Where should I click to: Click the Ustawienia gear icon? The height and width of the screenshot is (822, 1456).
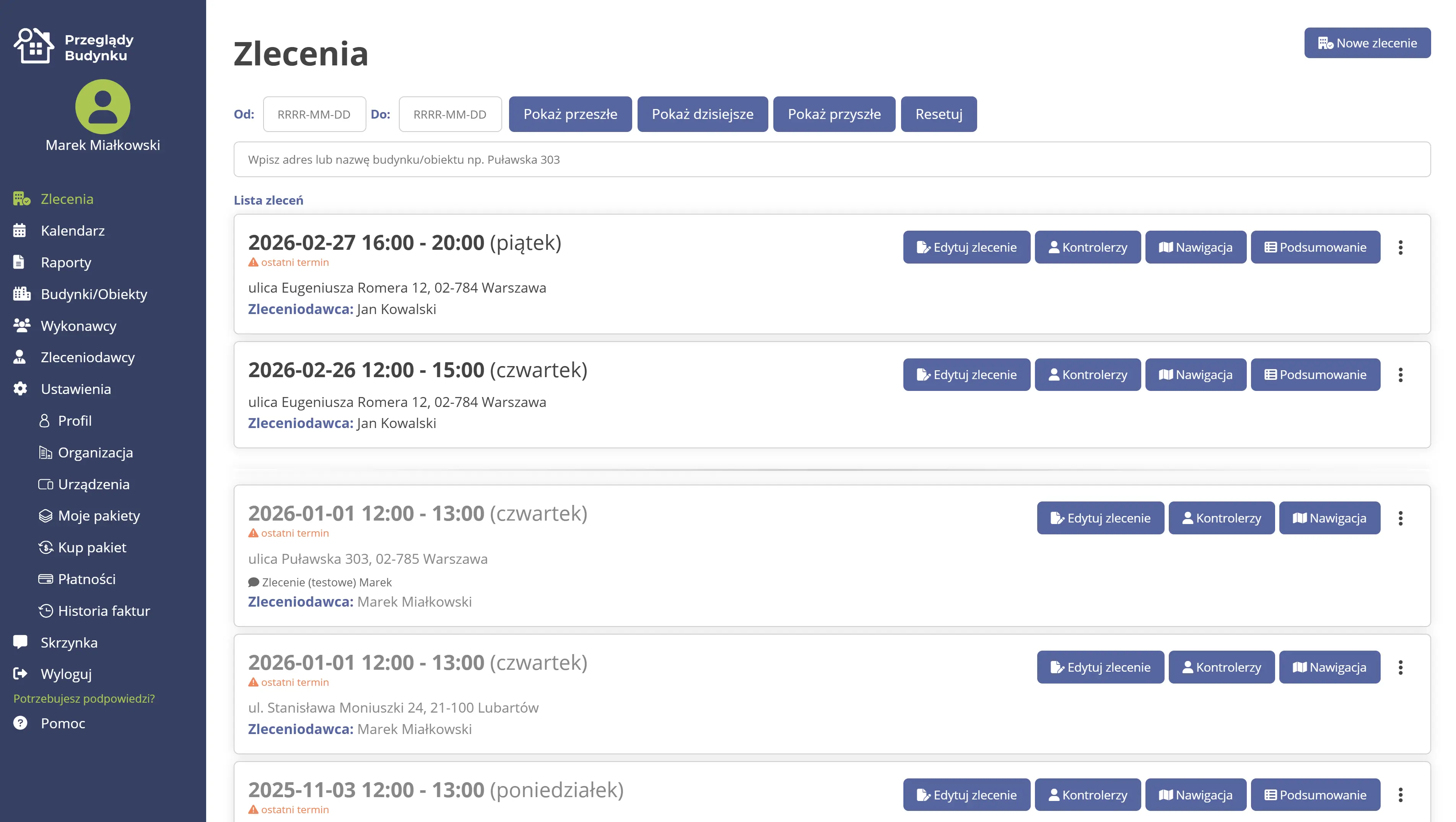coord(20,389)
